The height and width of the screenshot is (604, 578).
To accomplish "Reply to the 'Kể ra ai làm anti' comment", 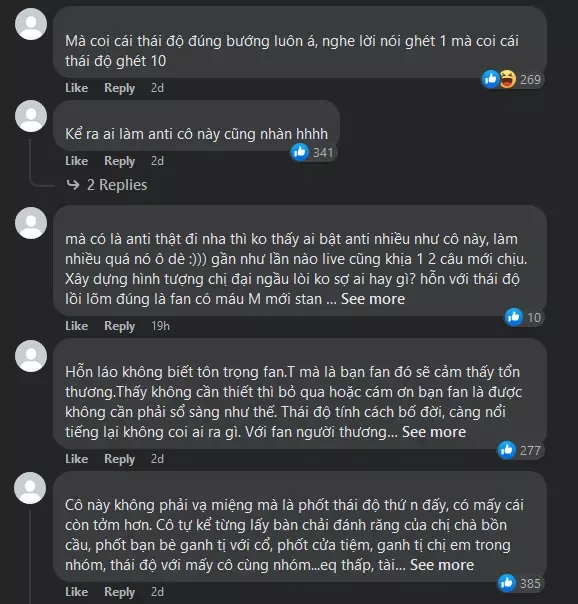I will click(x=119, y=161).
